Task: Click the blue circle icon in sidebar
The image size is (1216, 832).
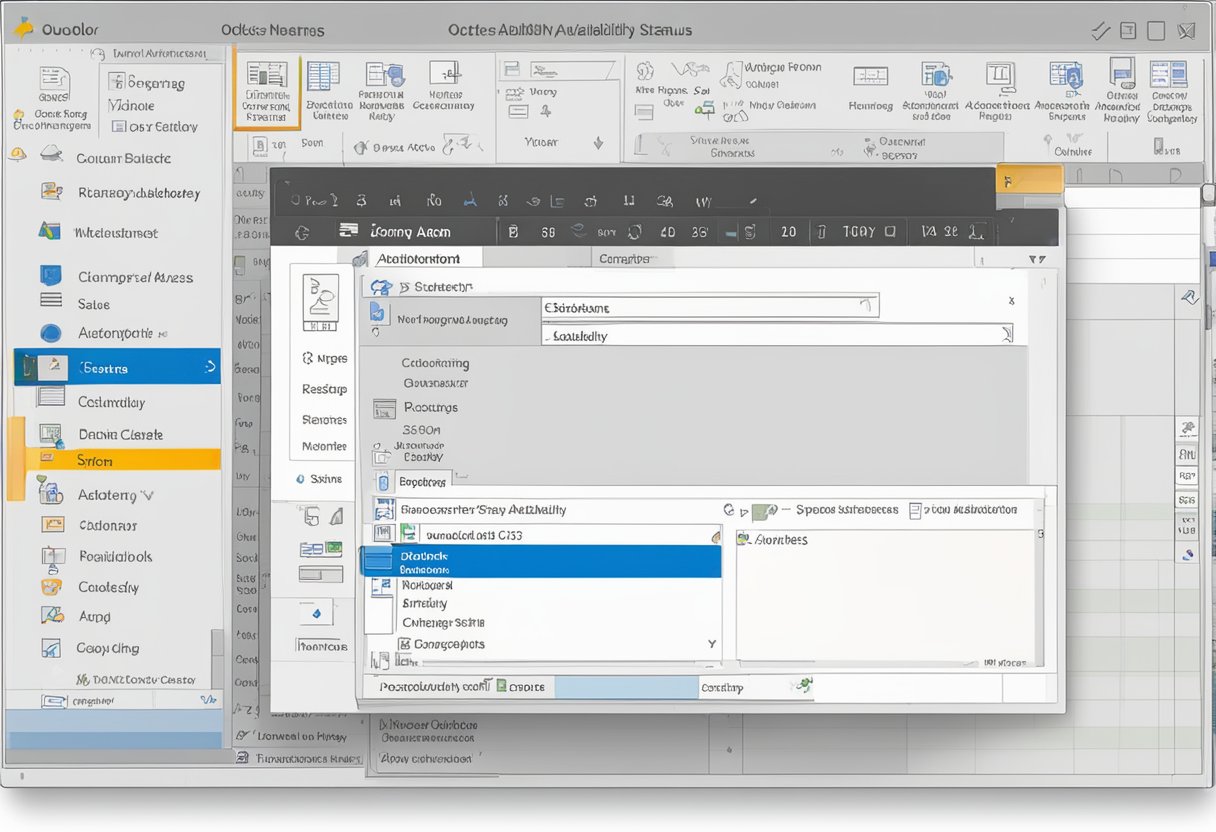Action: [50, 334]
